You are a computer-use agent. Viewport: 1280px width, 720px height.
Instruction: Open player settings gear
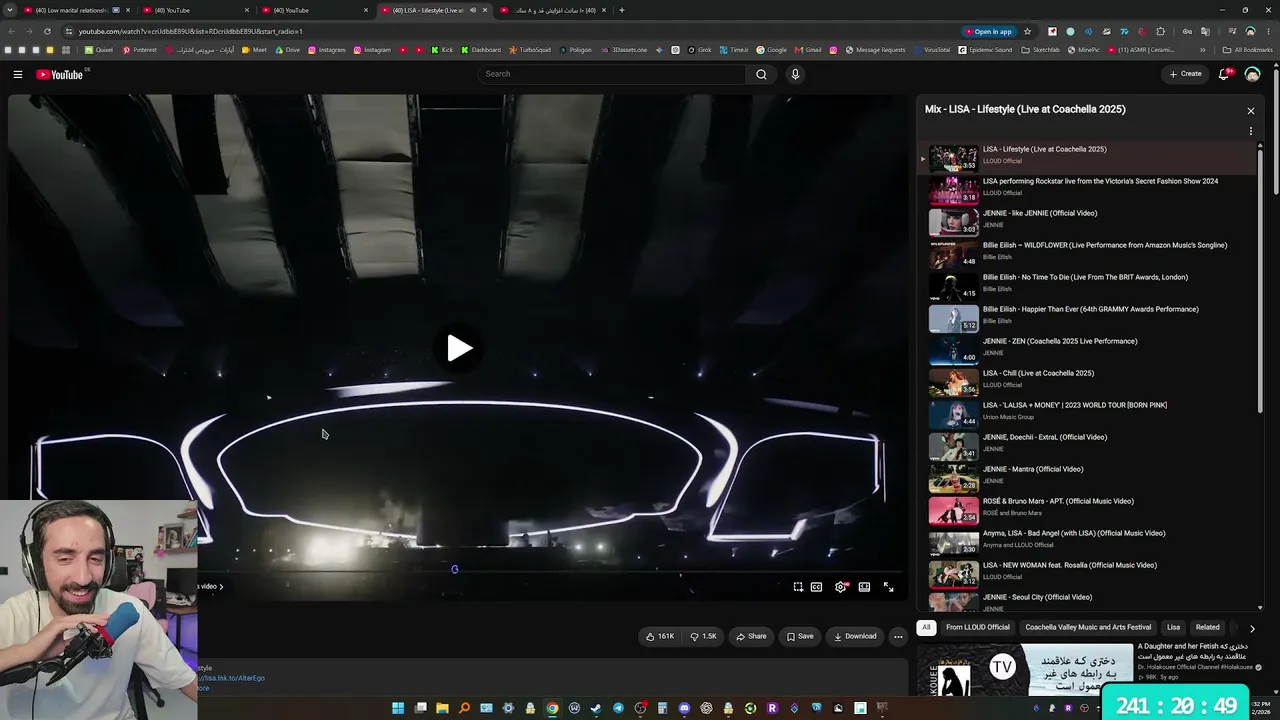[x=840, y=587]
